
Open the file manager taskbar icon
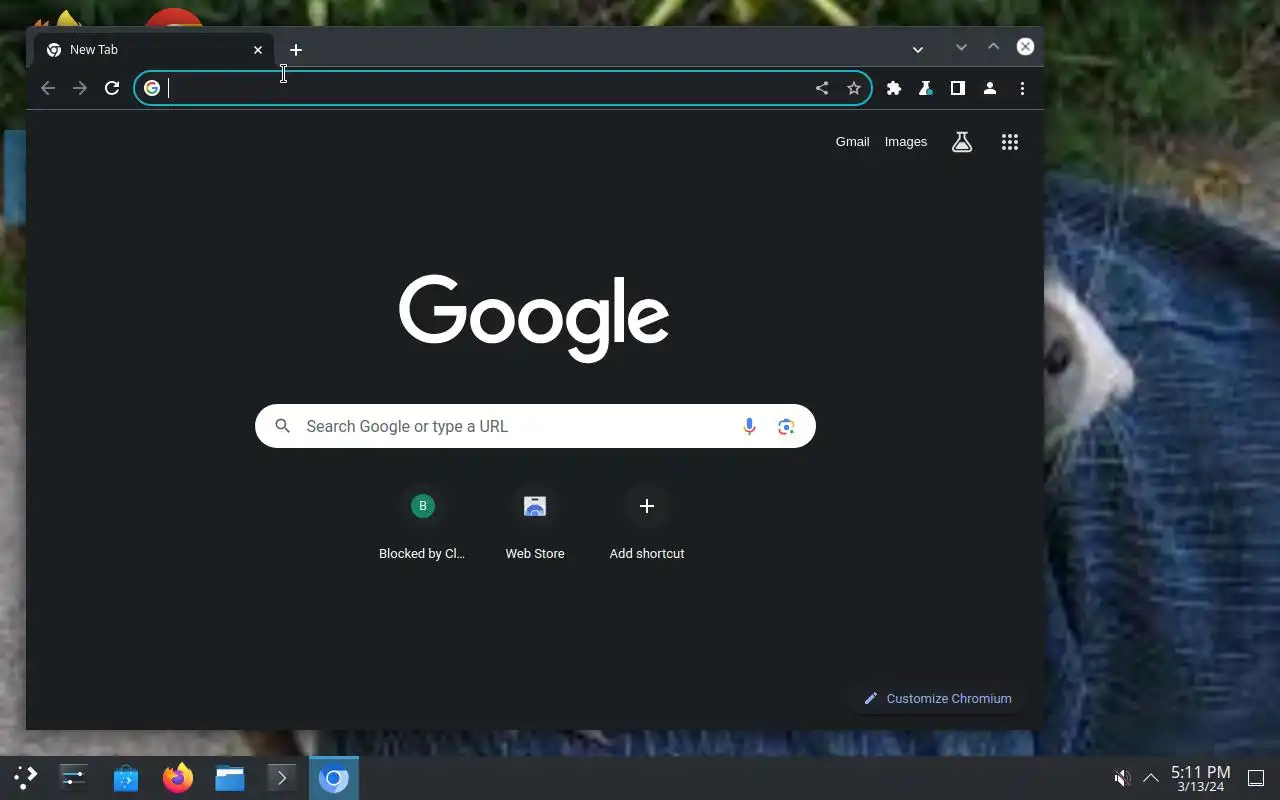[230, 777]
